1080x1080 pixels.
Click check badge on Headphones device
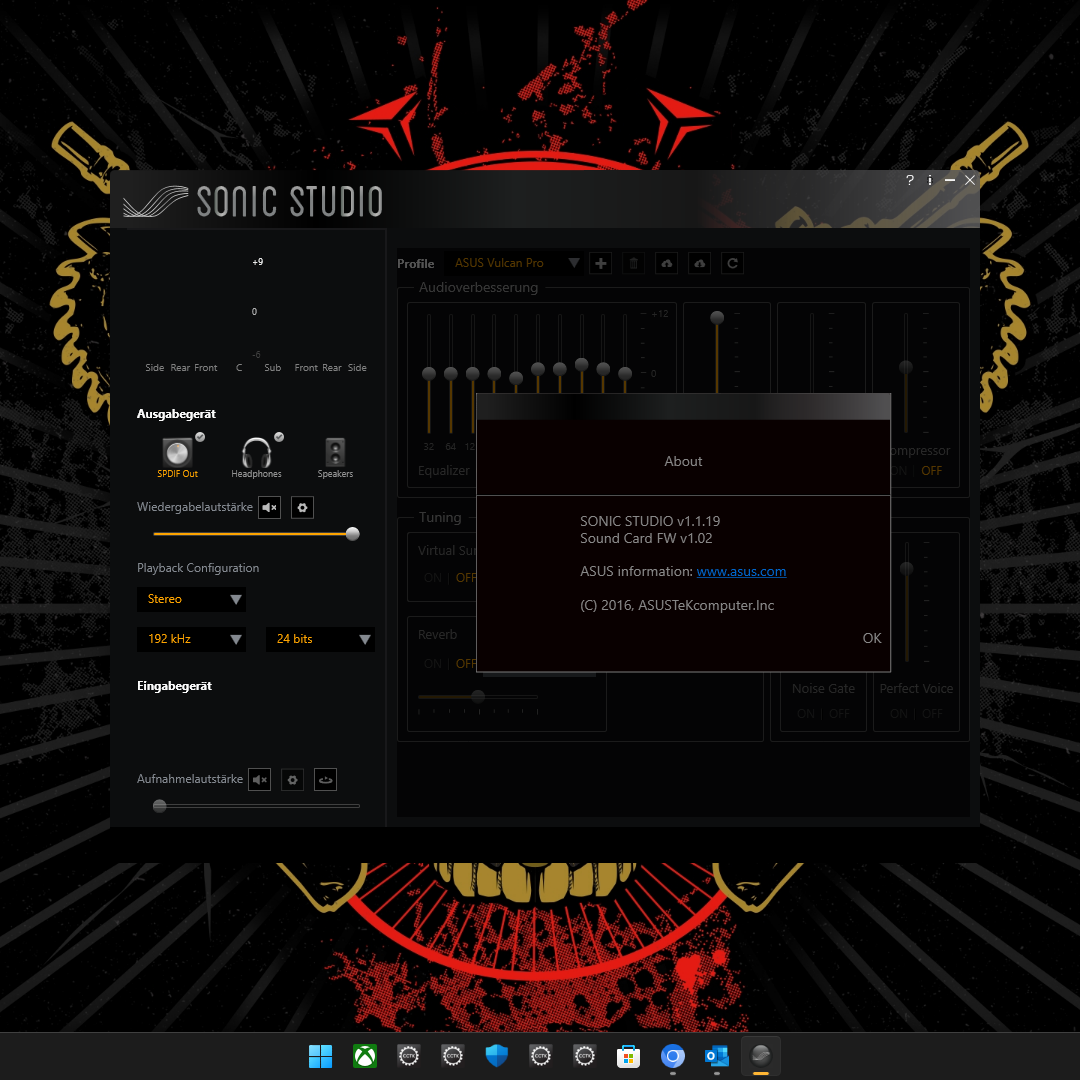coord(279,437)
